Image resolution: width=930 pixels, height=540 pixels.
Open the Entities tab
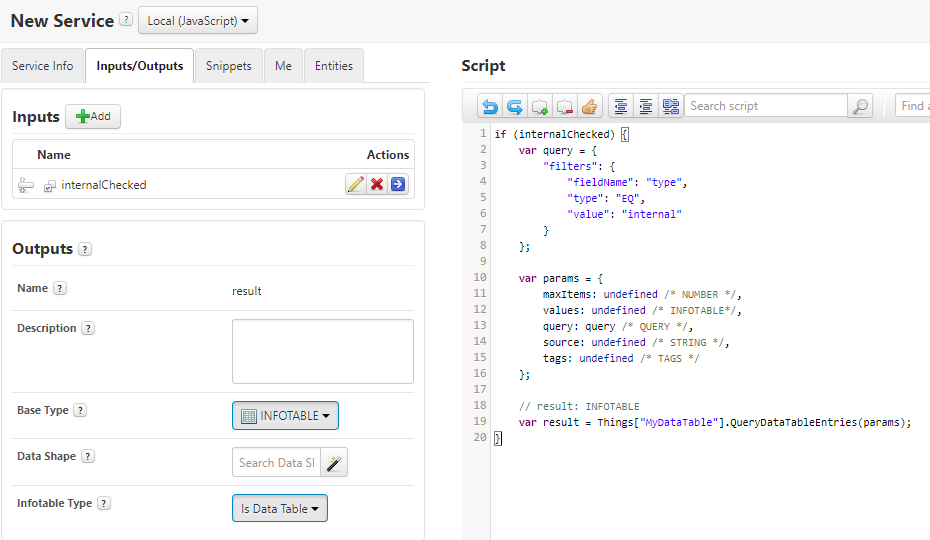(334, 66)
